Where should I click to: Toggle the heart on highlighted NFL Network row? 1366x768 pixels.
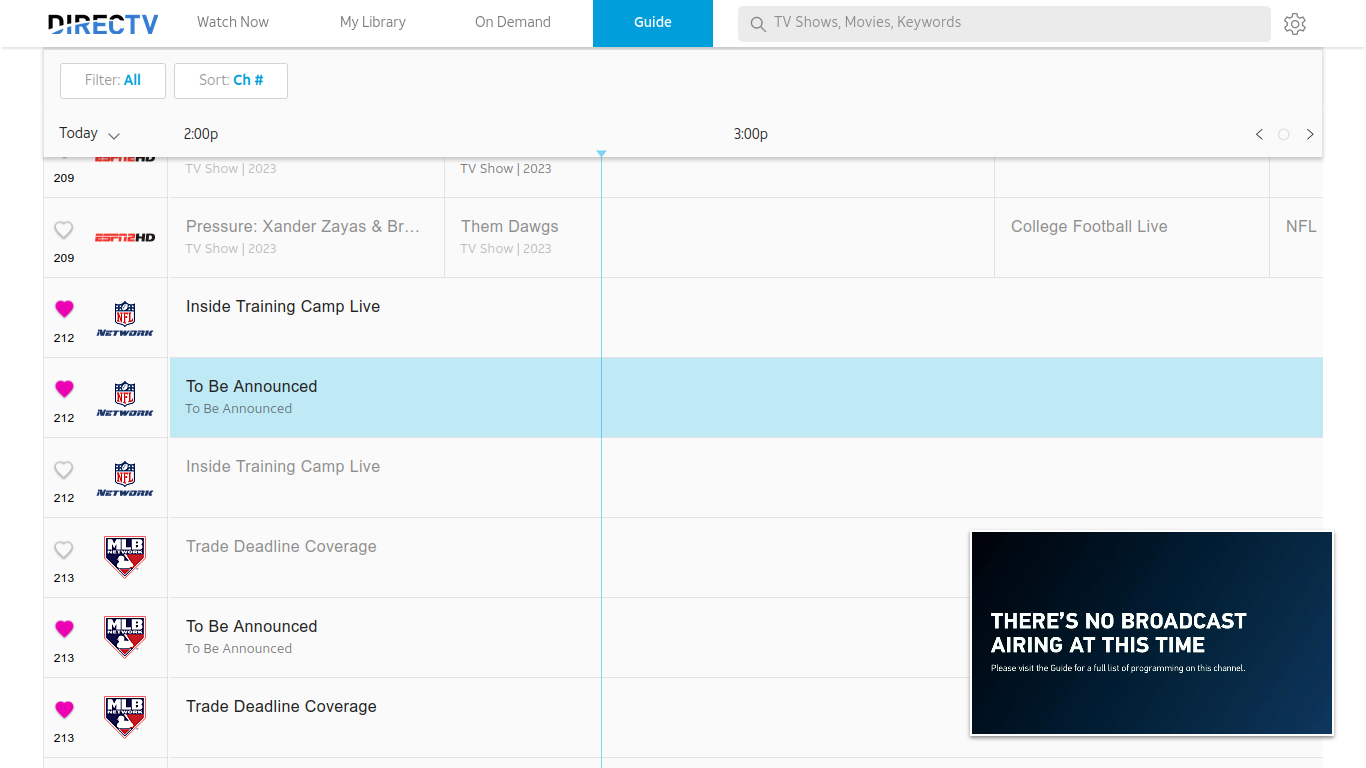pyautogui.click(x=64, y=389)
